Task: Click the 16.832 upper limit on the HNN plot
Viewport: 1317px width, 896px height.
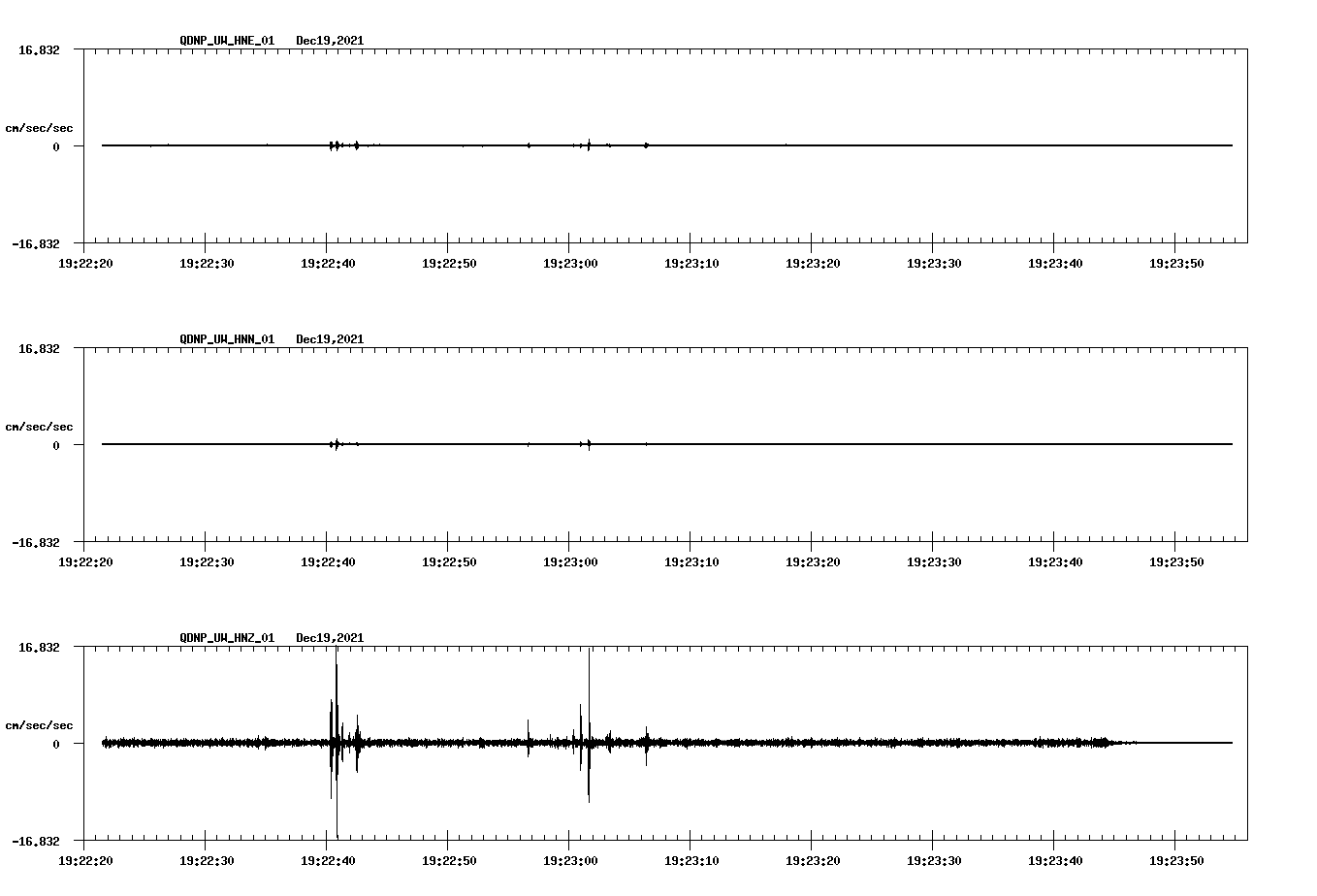Action: 39,348
